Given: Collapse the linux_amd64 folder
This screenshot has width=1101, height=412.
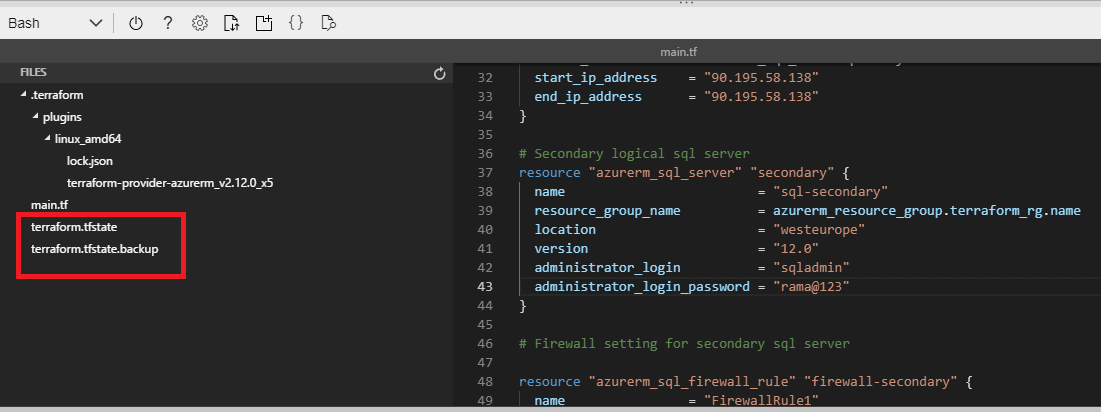Looking at the screenshot, I should pyautogui.click(x=47, y=139).
